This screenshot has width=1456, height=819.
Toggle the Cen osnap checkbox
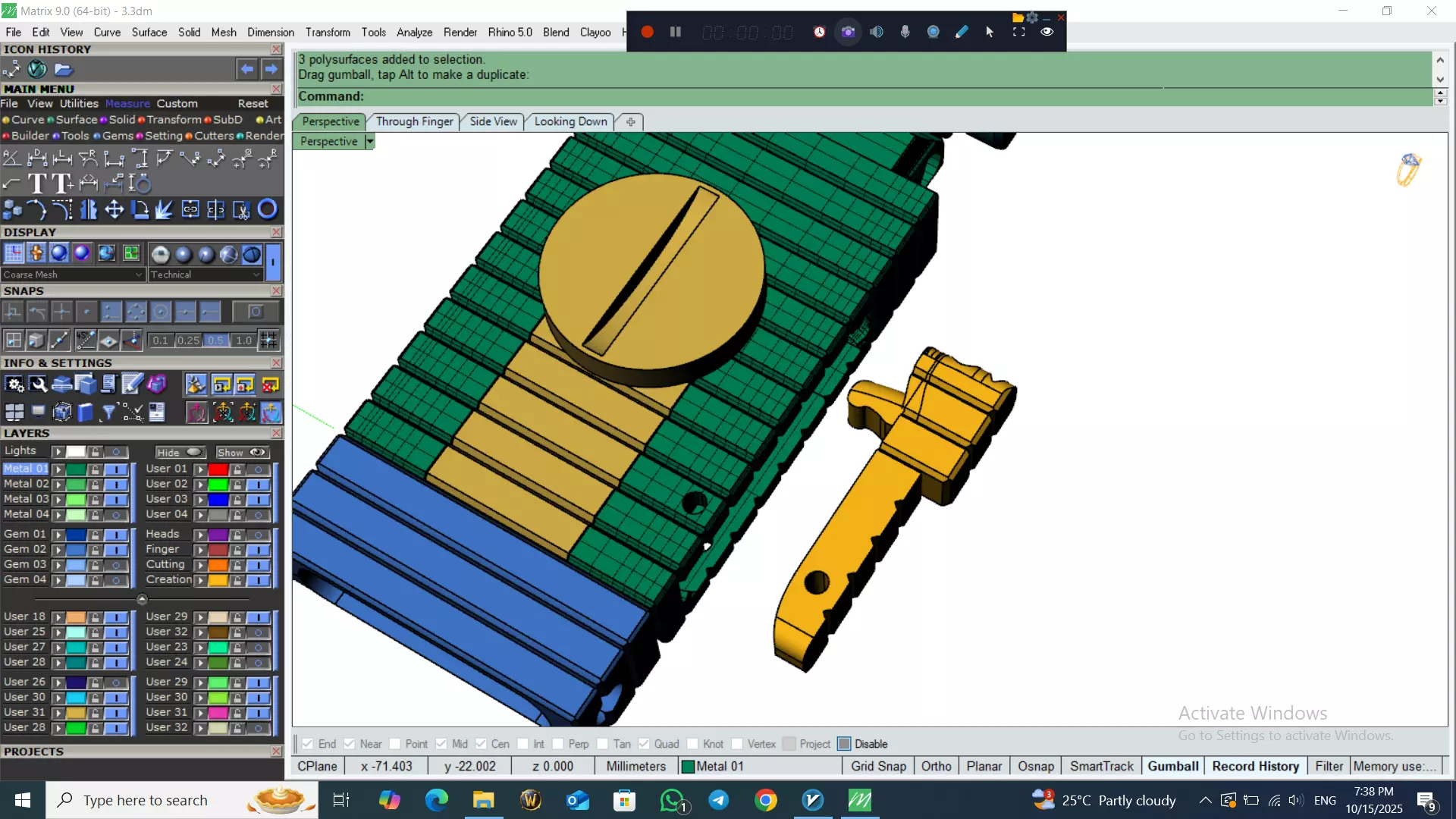(x=481, y=744)
